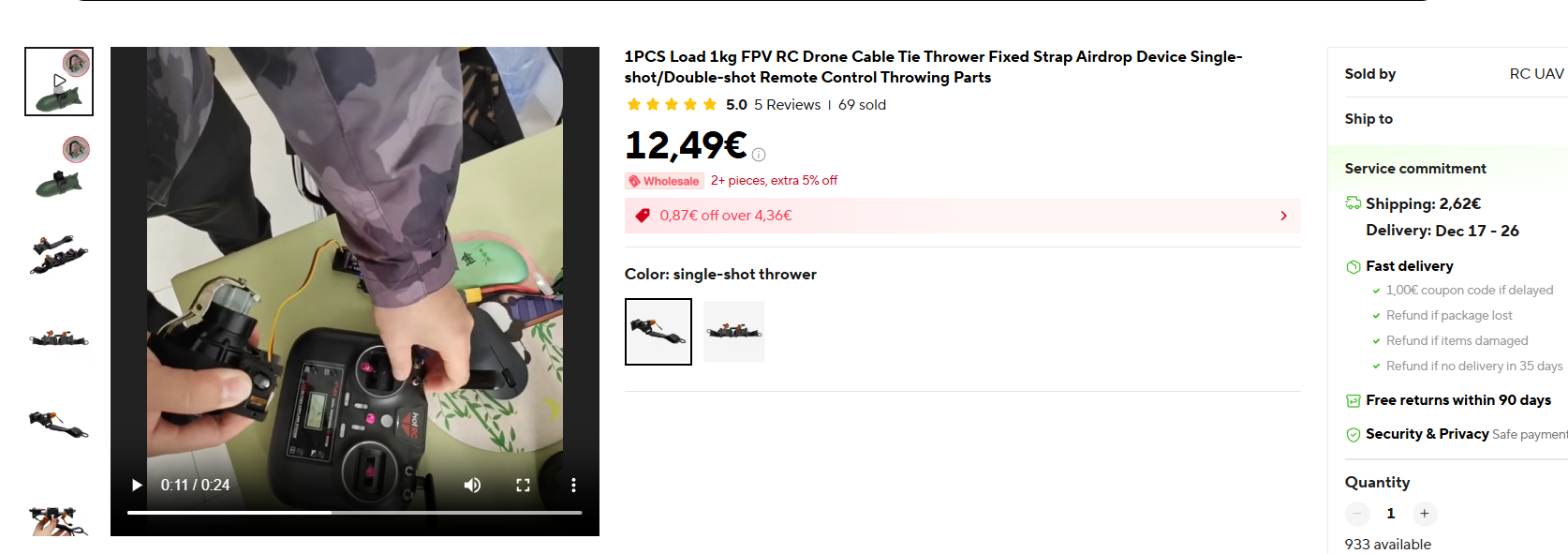Open the 5 Reviews link
Viewport: 1568px width, 554px height.
pyautogui.click(x=787, y=105)
